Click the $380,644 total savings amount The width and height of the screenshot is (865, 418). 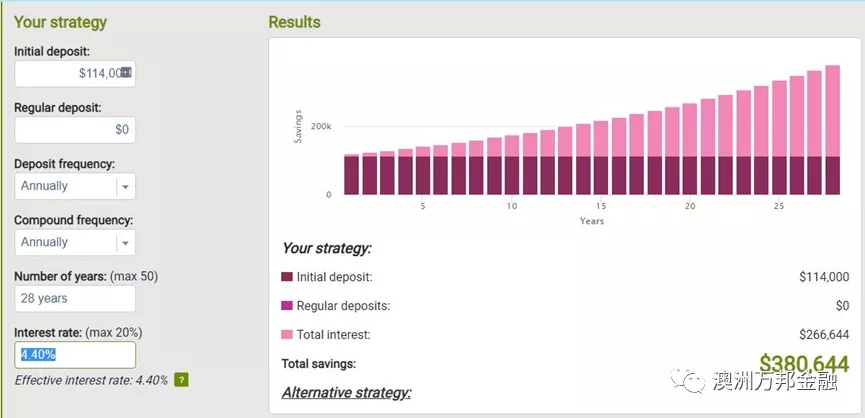(804, 364)
